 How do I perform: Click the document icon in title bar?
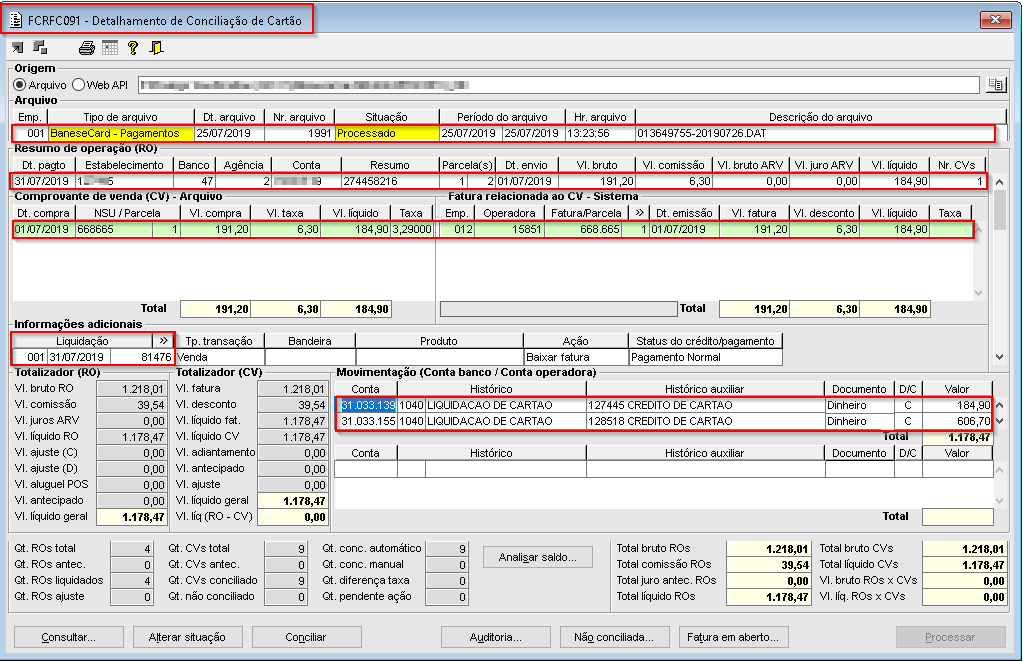[16, 20]
